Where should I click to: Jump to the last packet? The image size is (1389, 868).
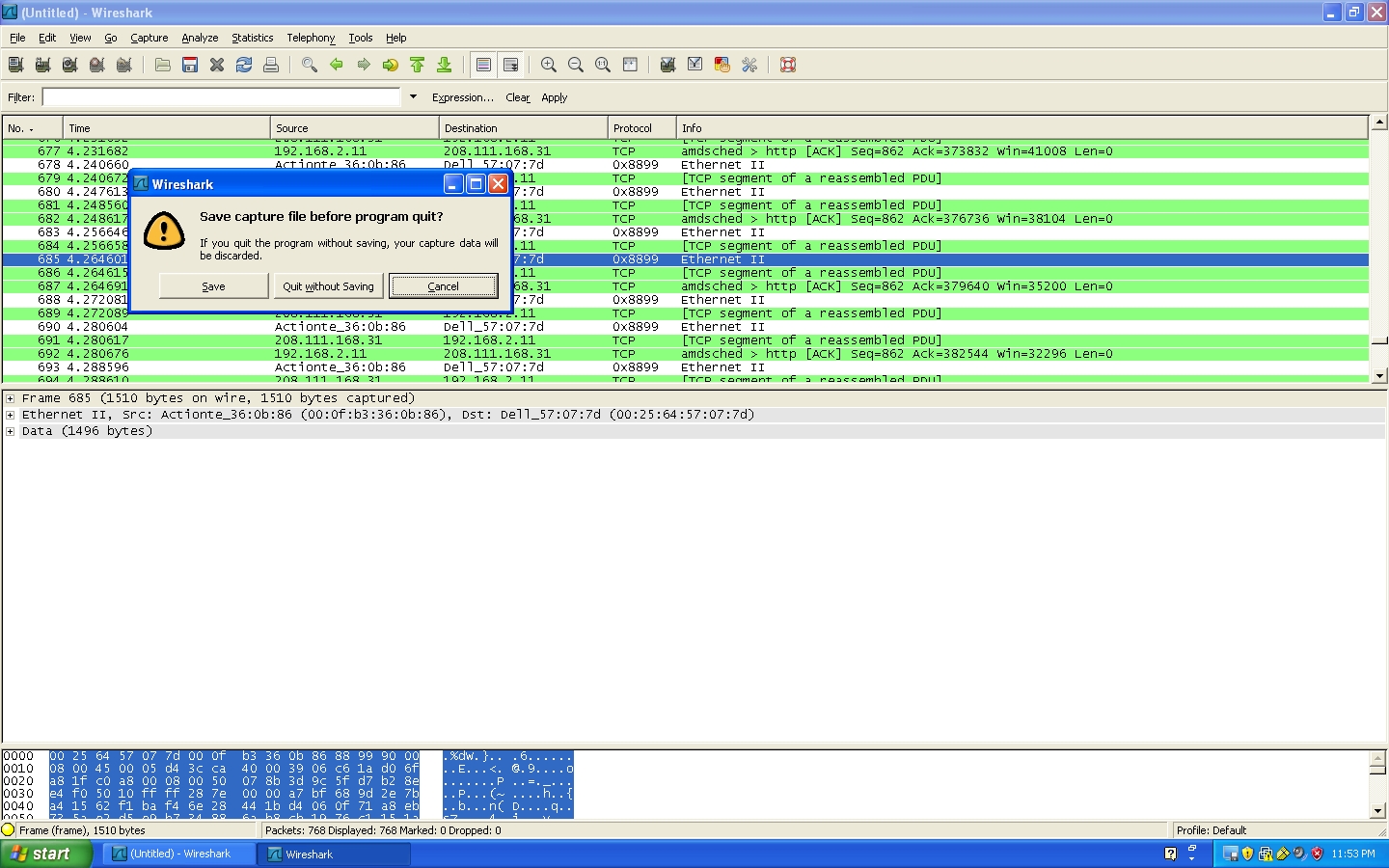[x=445, y=65]
